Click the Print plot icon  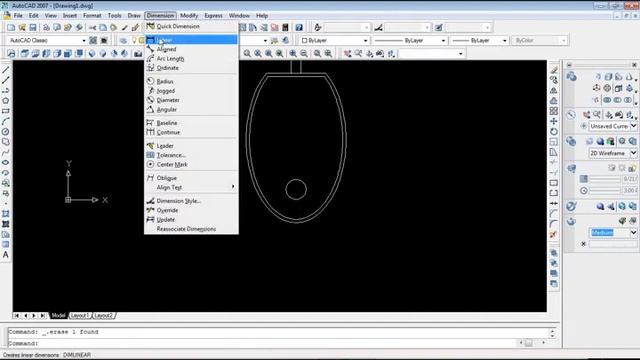point(46,27)
